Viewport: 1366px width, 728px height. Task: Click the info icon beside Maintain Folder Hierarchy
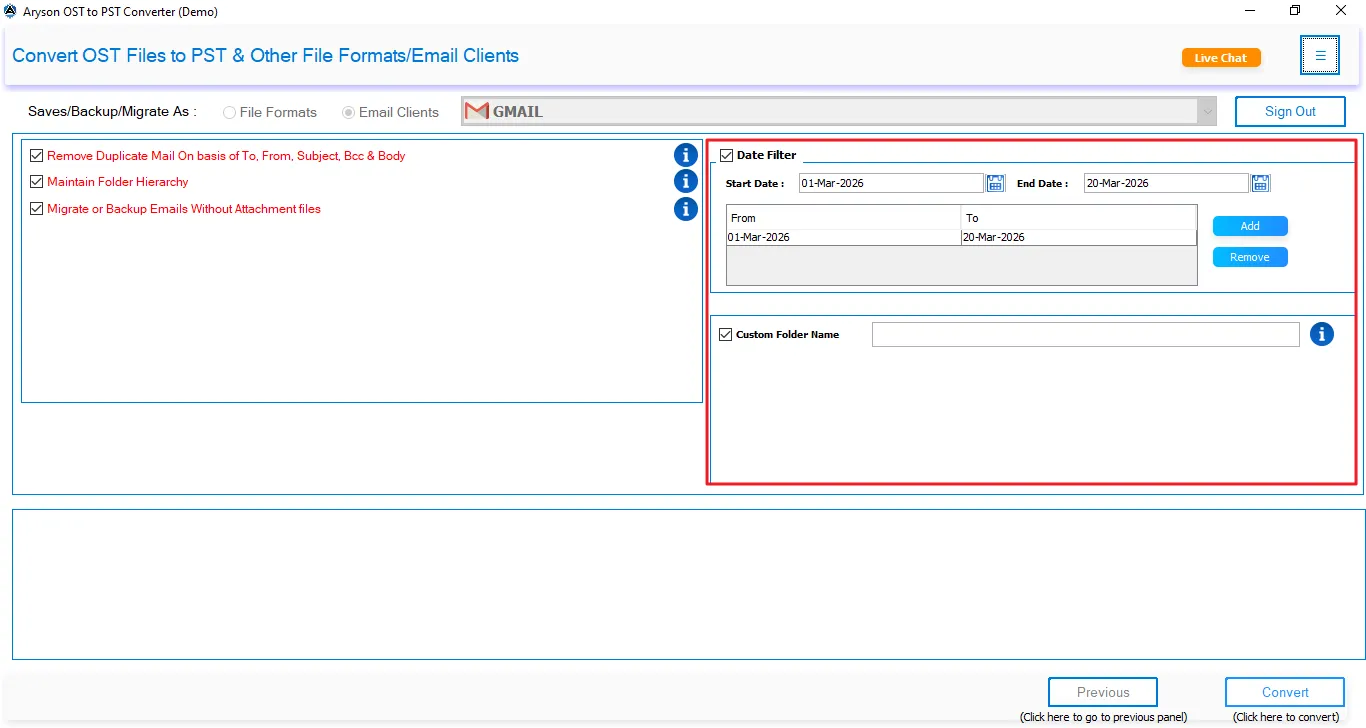[685, 181]
